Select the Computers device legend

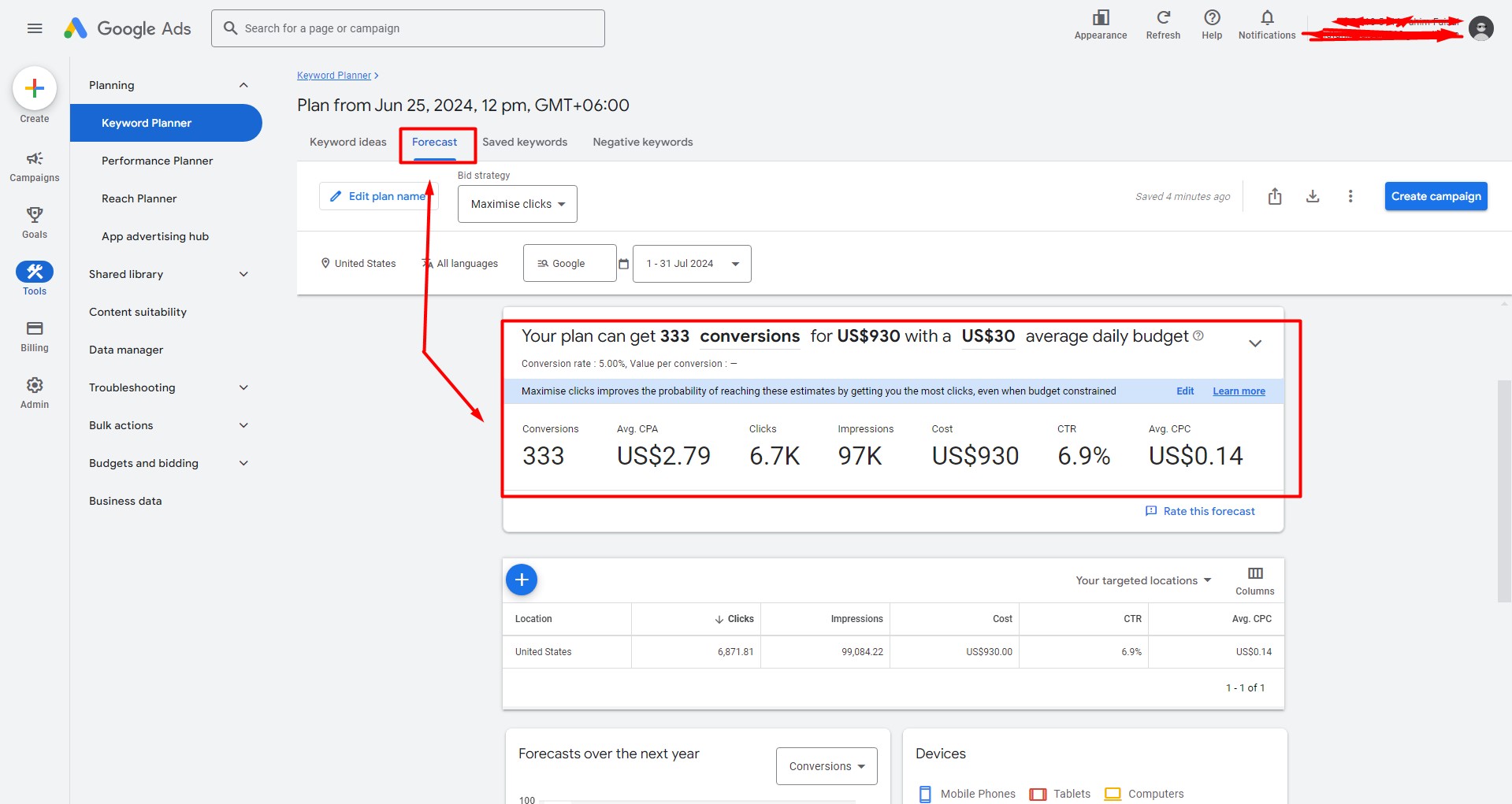(x=1144, y=794)
